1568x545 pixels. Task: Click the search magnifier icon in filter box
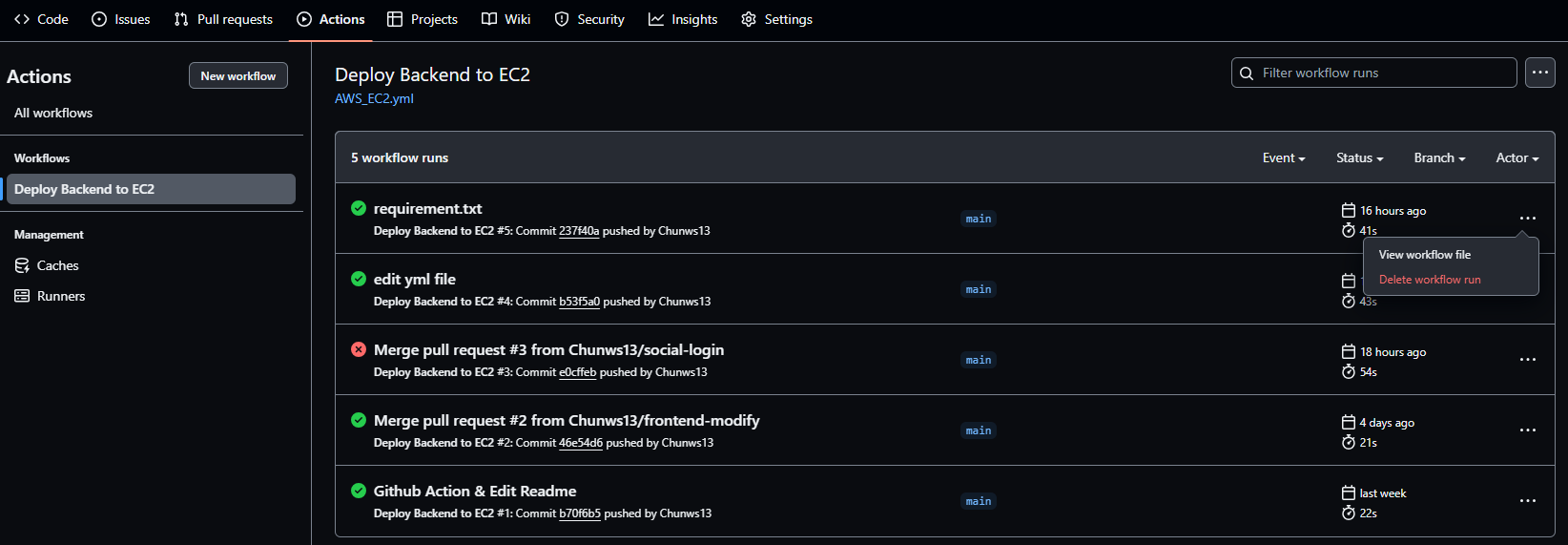[x=1247, y=73]
